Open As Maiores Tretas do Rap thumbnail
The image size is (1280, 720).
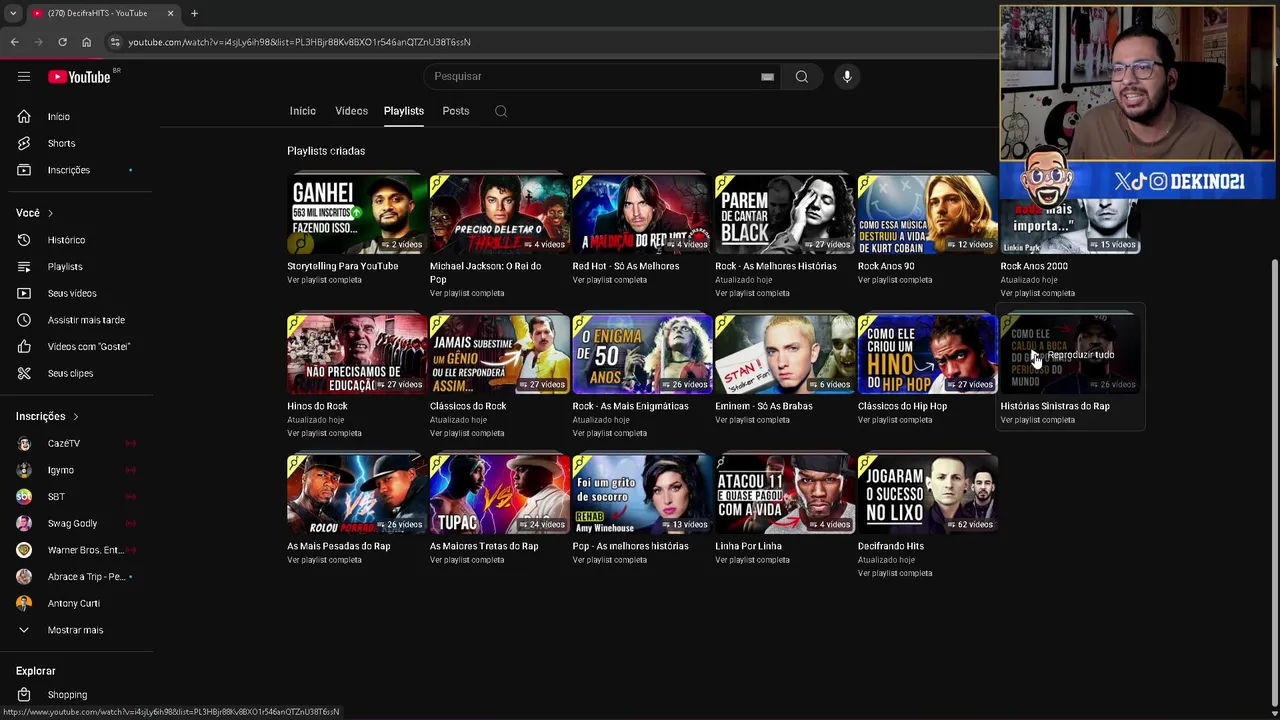click(500, 494)
